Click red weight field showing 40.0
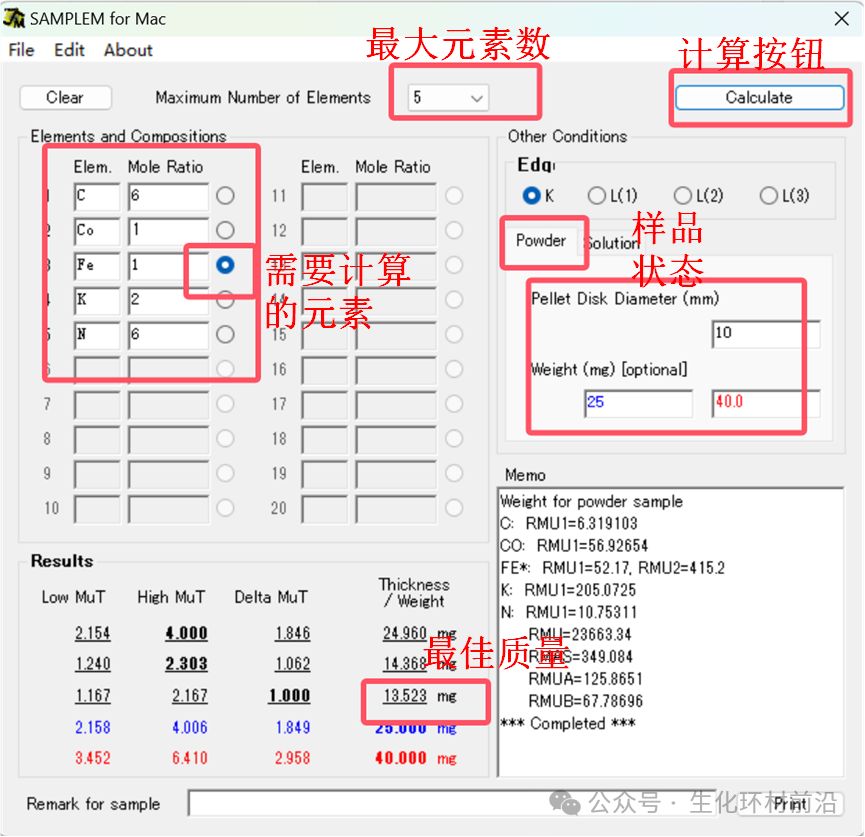This screenshot has width=865, height=837. click(x=766, y=403)
